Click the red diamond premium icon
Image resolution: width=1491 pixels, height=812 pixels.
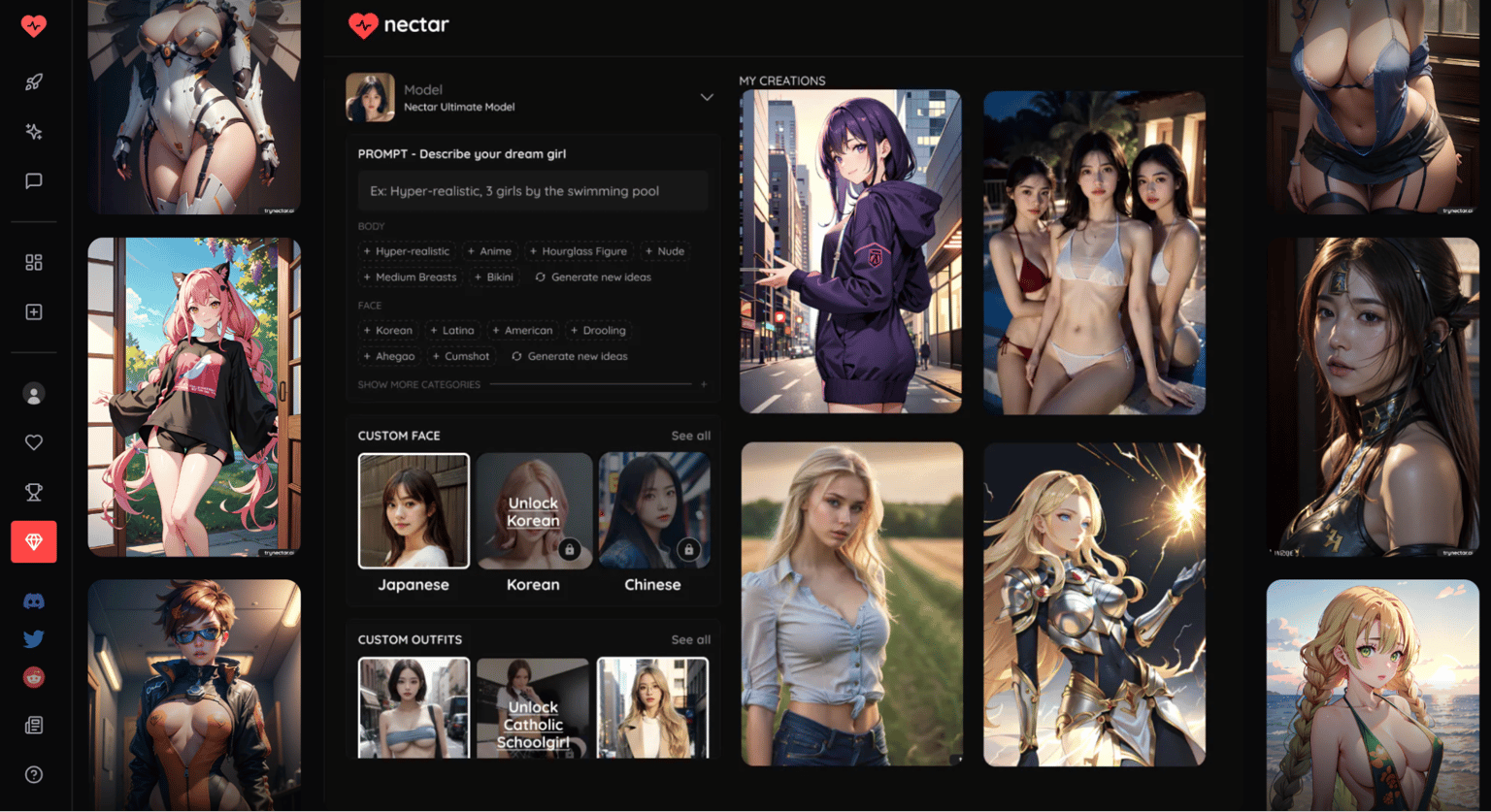[34, 542]
